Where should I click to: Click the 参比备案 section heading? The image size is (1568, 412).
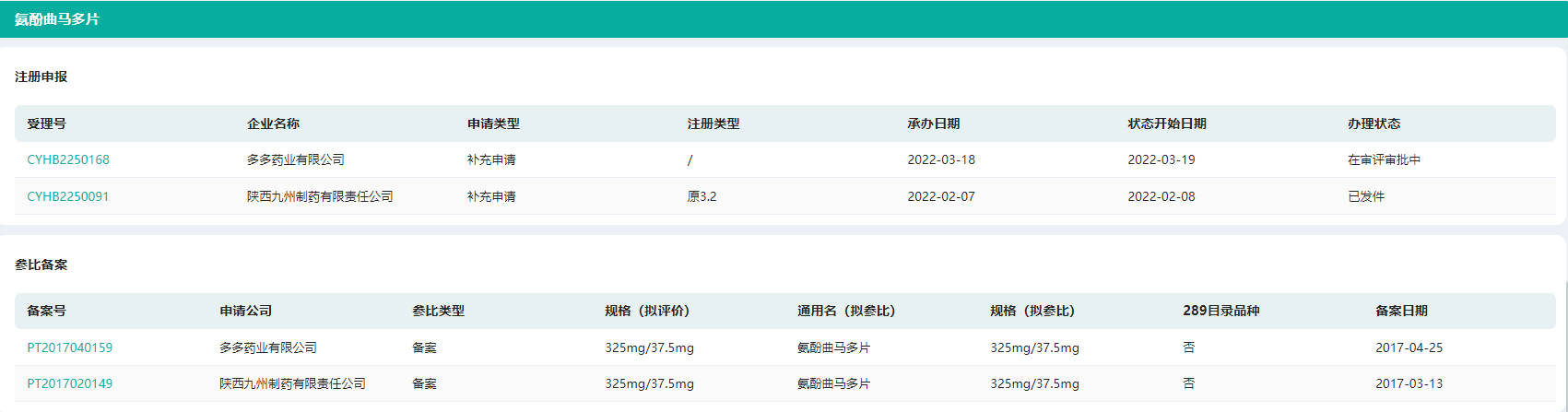coord(41,265)
